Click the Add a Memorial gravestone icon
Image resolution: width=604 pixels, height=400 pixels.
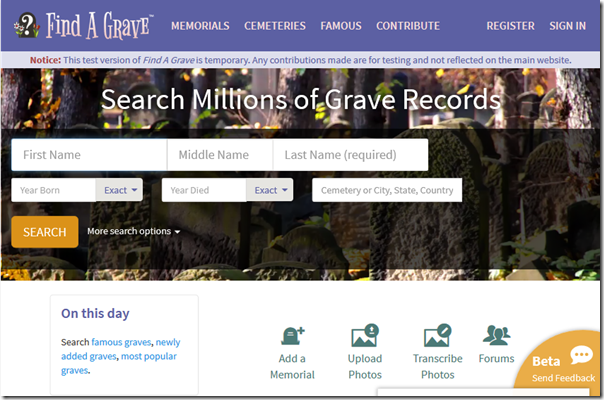coord(293,336)
